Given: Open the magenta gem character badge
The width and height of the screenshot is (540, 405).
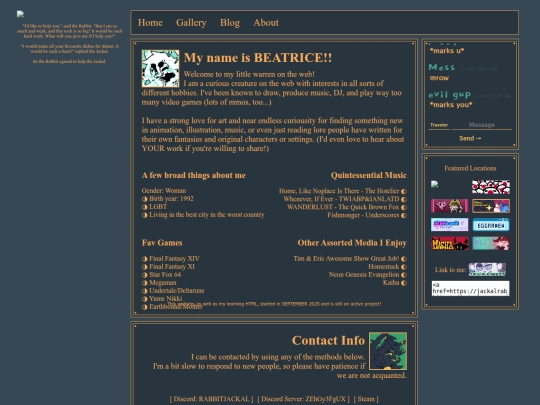Looking at the screenshot, I should pos(449,206).
